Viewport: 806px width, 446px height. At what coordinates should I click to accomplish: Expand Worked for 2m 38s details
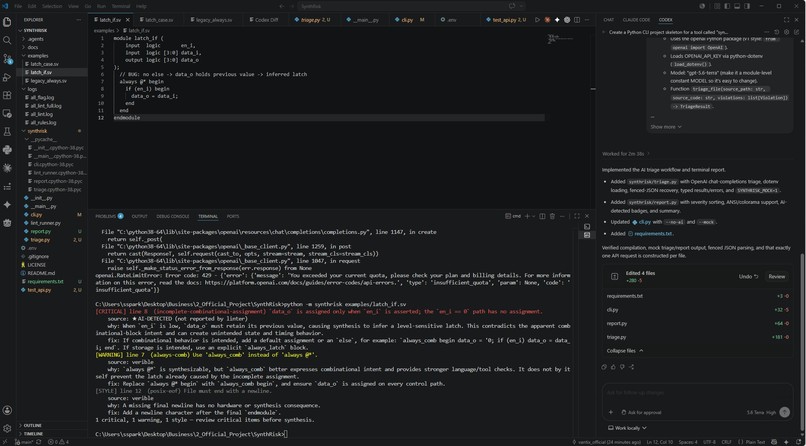pyautogui.click(x=626, y=154)
